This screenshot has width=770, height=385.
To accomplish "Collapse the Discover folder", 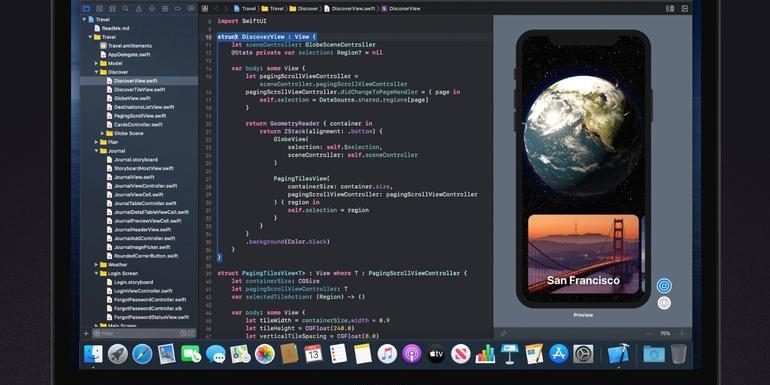I will [x=97, y=72].
